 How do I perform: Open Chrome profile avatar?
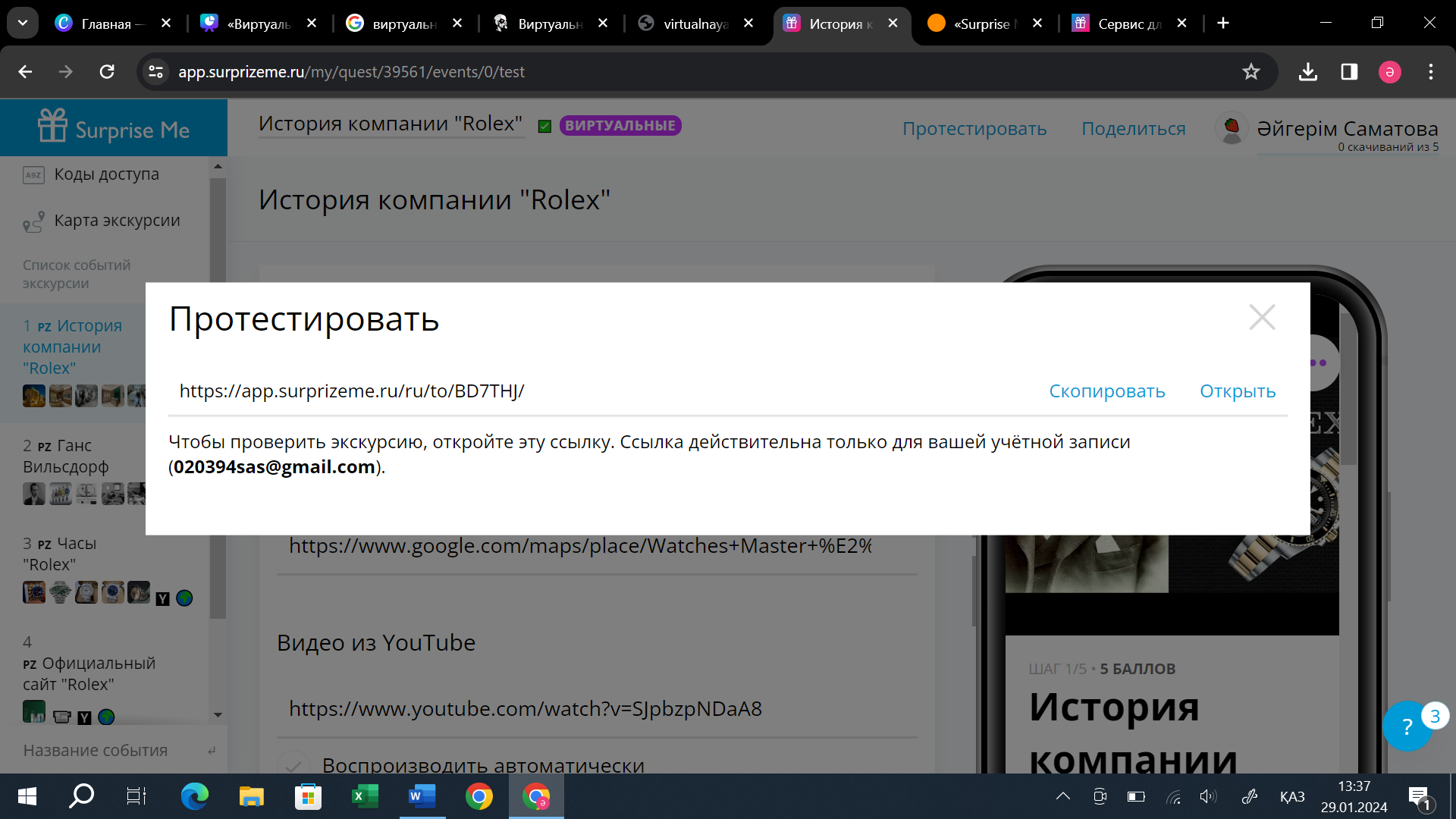click(x=1389, y=72)
